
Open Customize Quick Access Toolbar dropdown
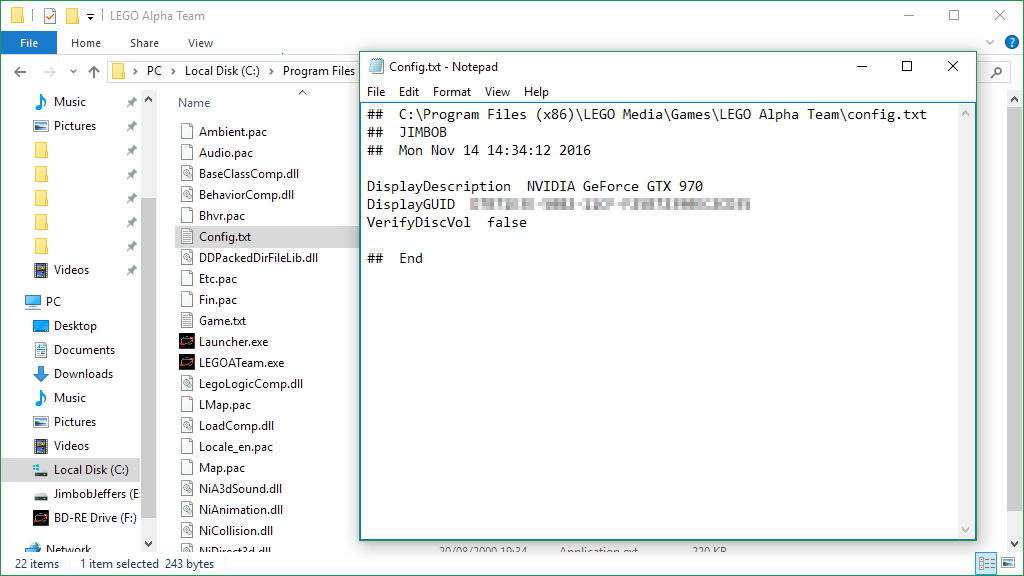click(x=90, y=16)
